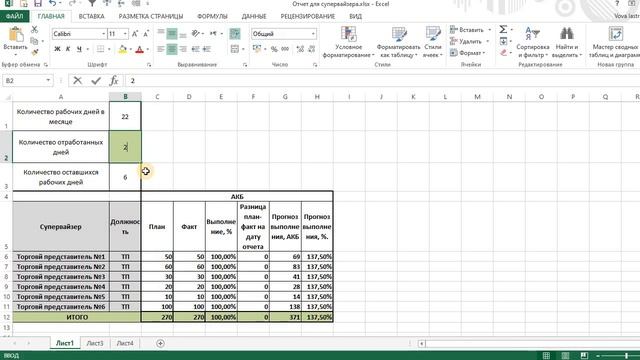
Task: Toggle center horizontal alignment
Action: click(172, 49)
